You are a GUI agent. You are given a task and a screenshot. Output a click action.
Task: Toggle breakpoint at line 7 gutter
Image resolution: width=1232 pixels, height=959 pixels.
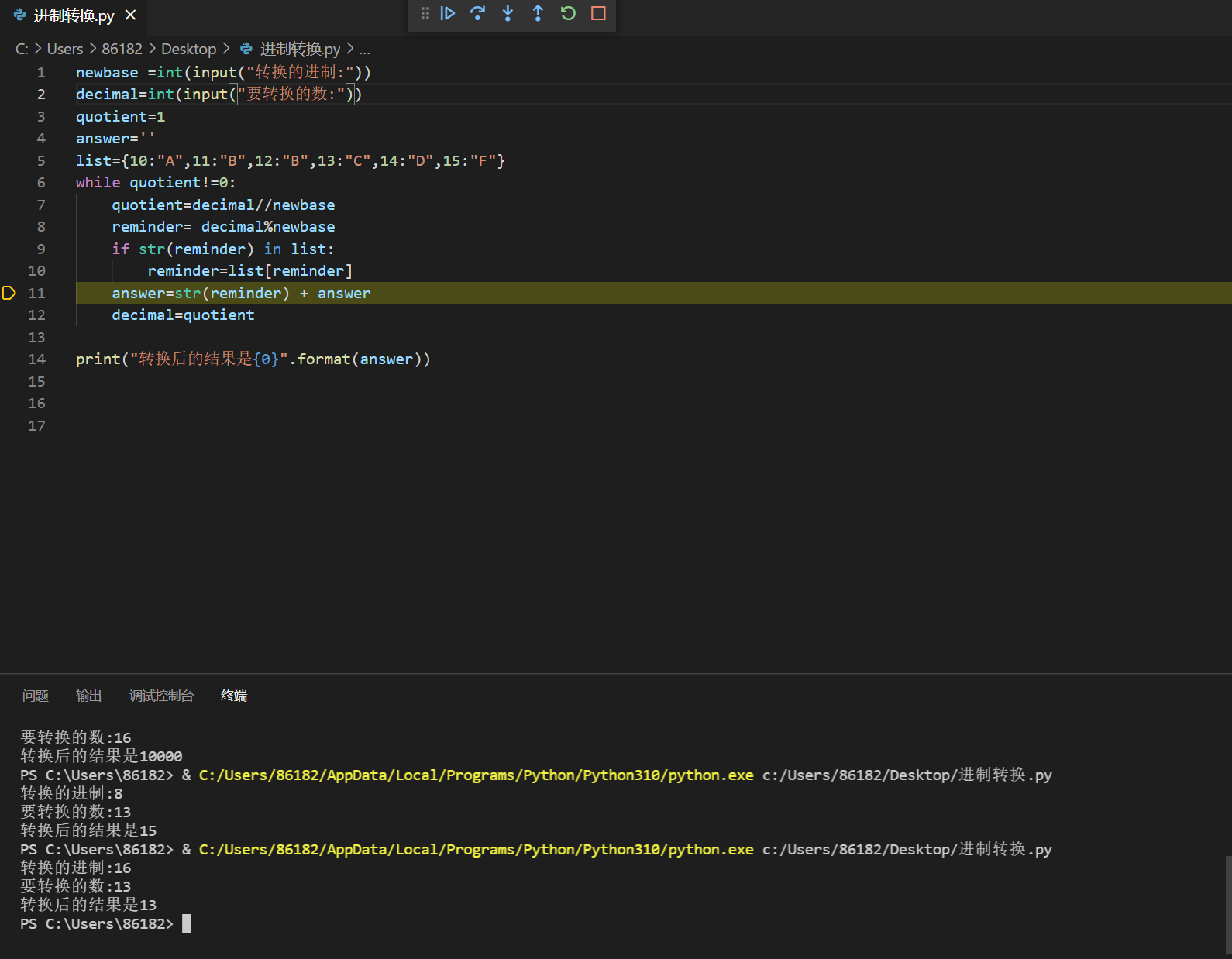point(9,205)
